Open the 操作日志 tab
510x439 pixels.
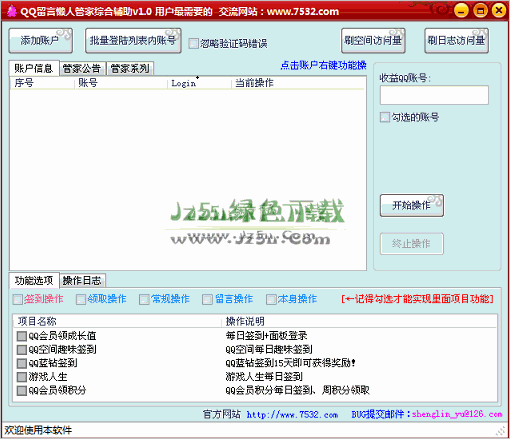pyautogui.click(x=82, y=281)
